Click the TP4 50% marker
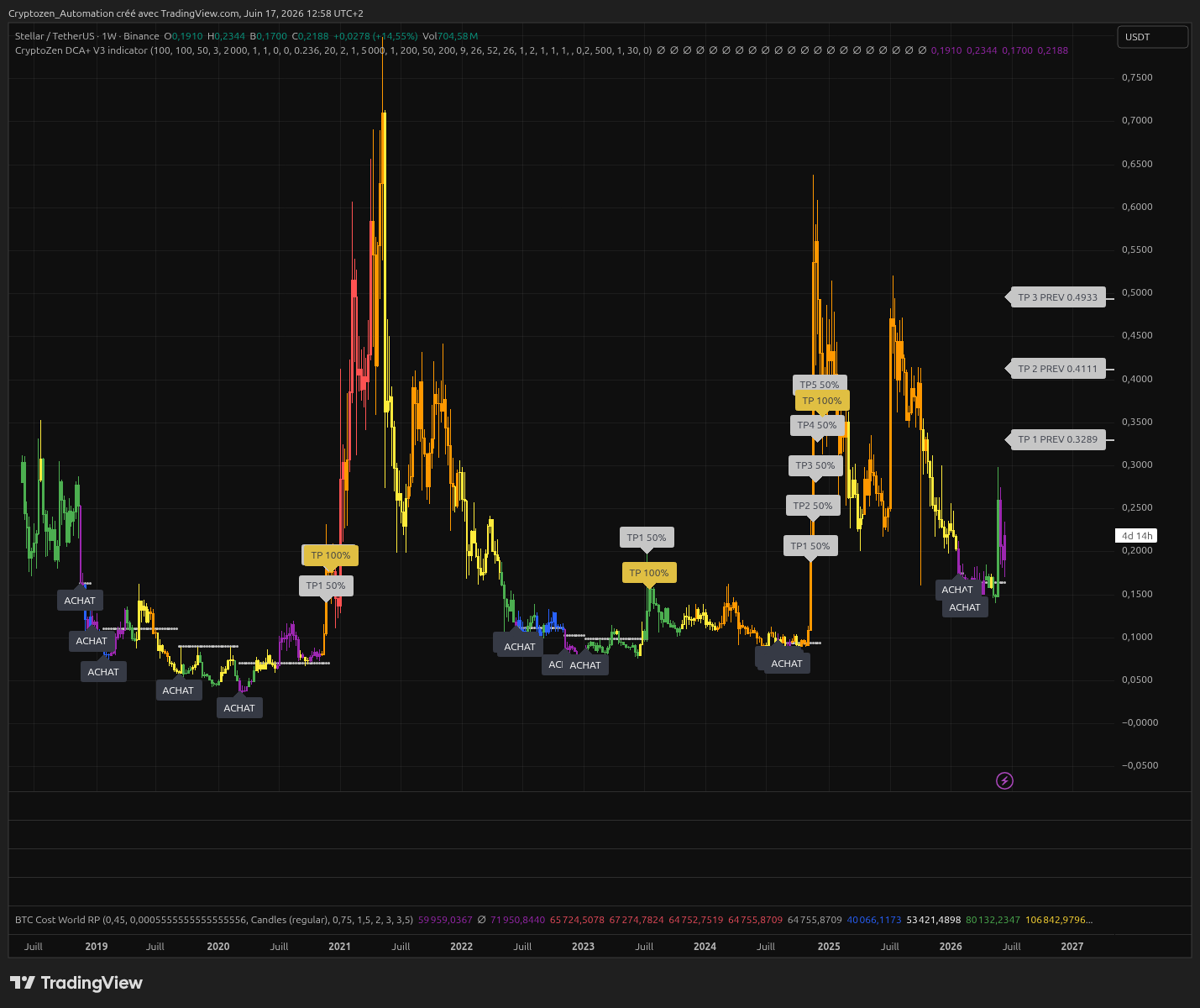Image resolution: width=1200 pixels, height=1008 pixels. pos(817,425)
